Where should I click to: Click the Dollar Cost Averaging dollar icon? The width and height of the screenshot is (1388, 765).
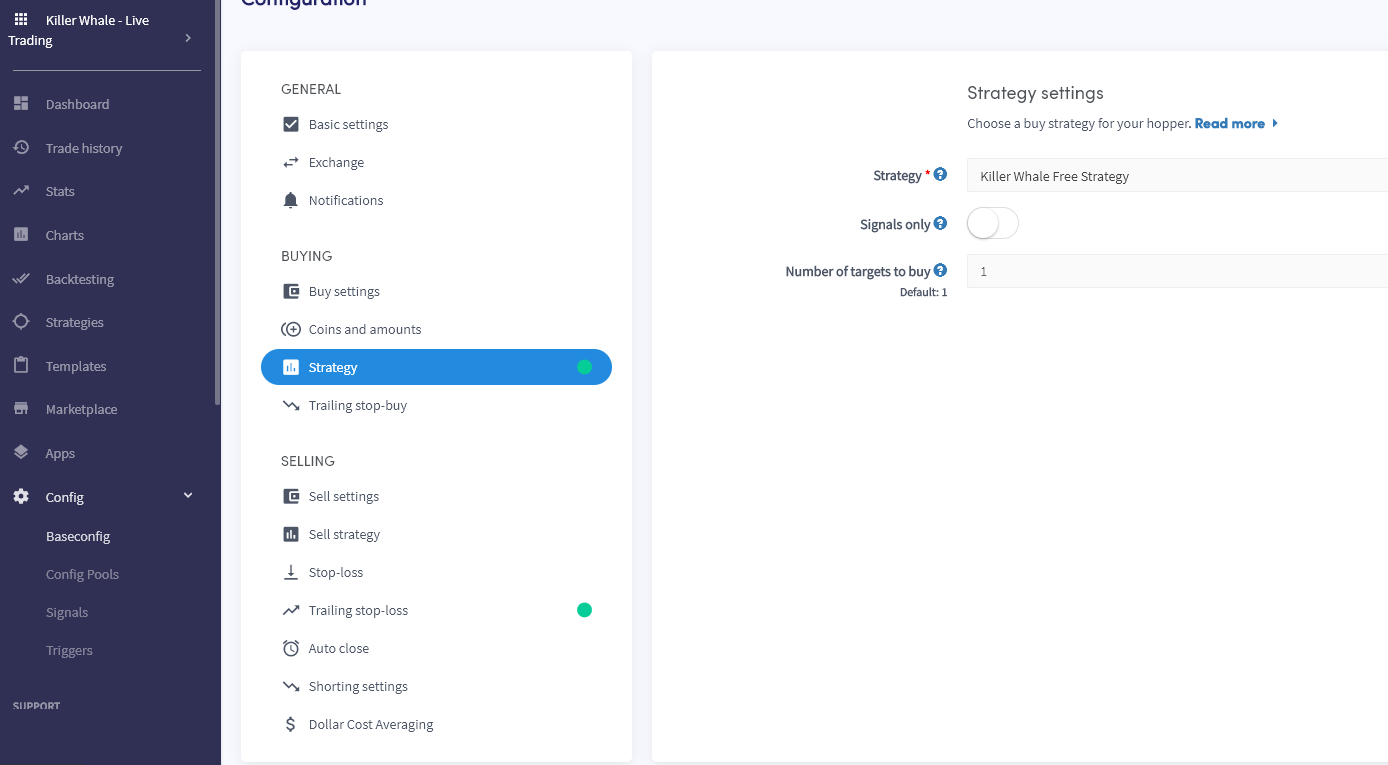coord(291,724)
